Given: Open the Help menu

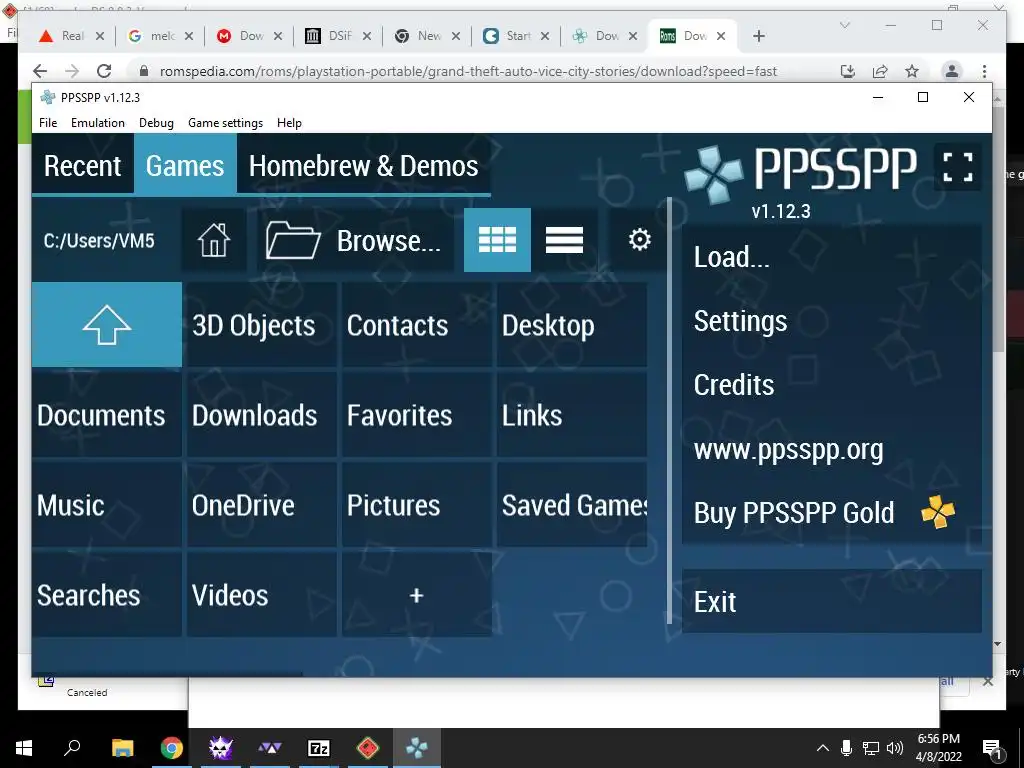Looking at the screenshot, I should coord(289,123).
